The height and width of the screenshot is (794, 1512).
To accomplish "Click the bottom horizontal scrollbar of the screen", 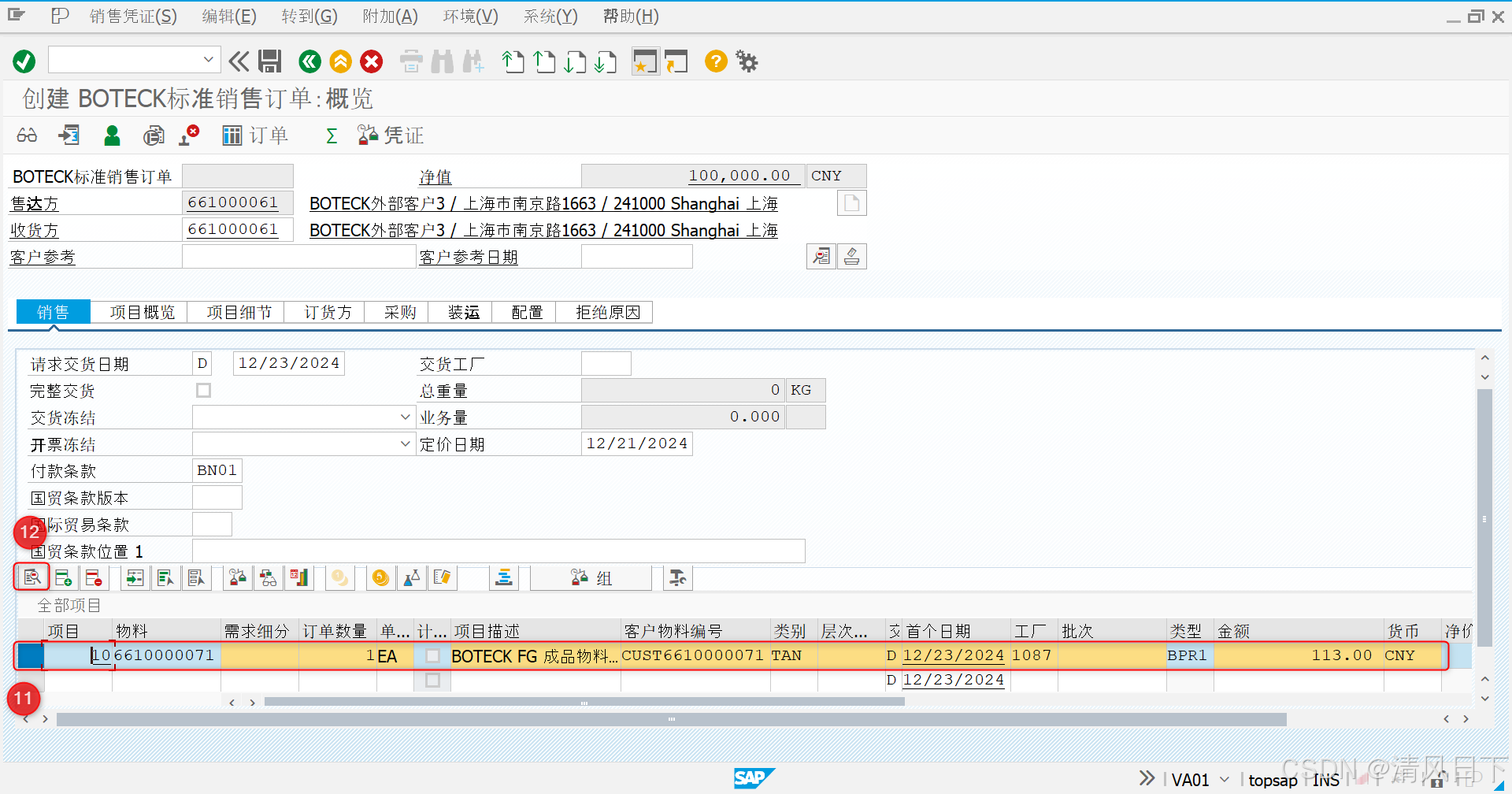I will (x=671, y=719).
